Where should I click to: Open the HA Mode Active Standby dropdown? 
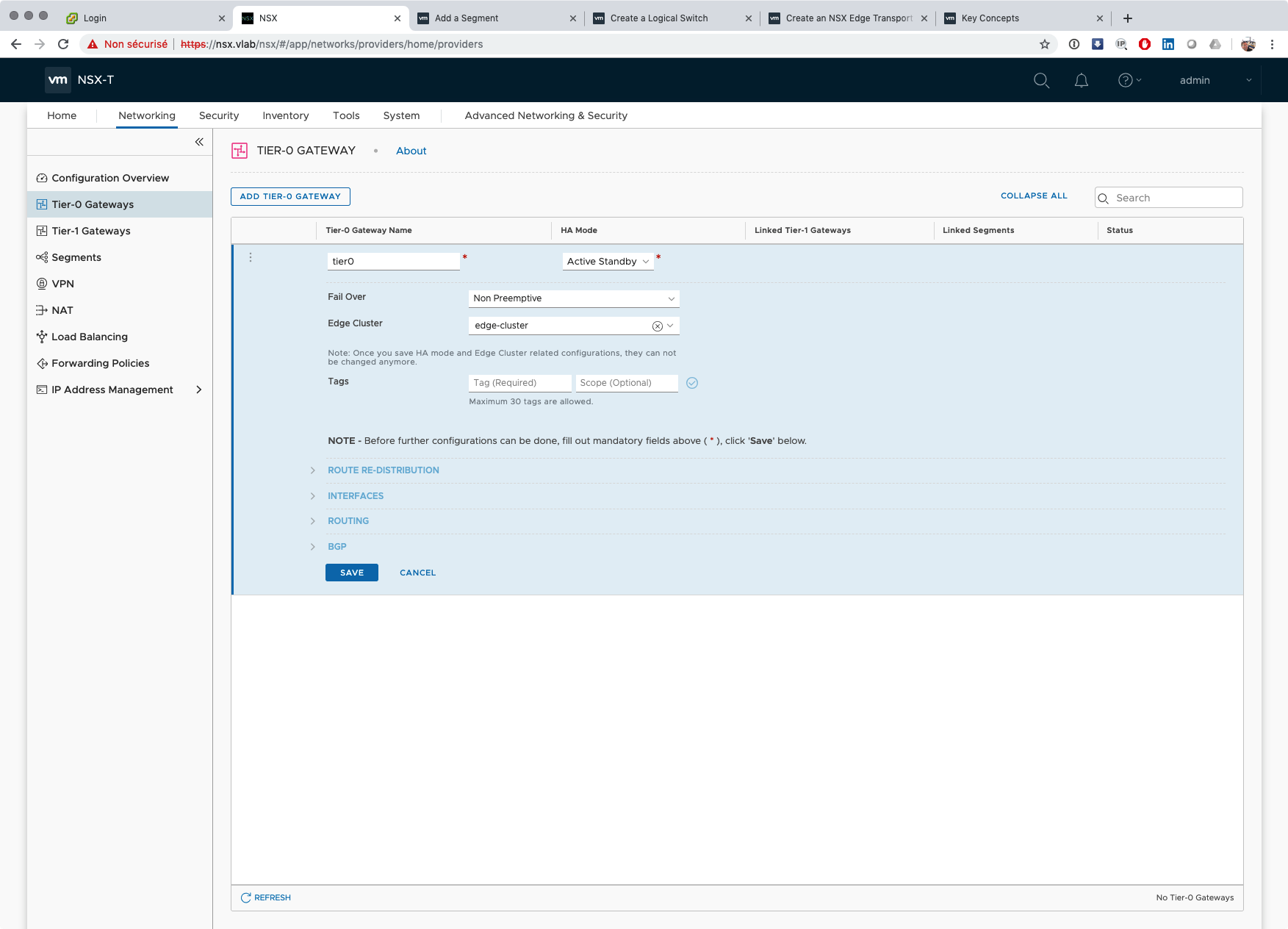pos(608,262)
